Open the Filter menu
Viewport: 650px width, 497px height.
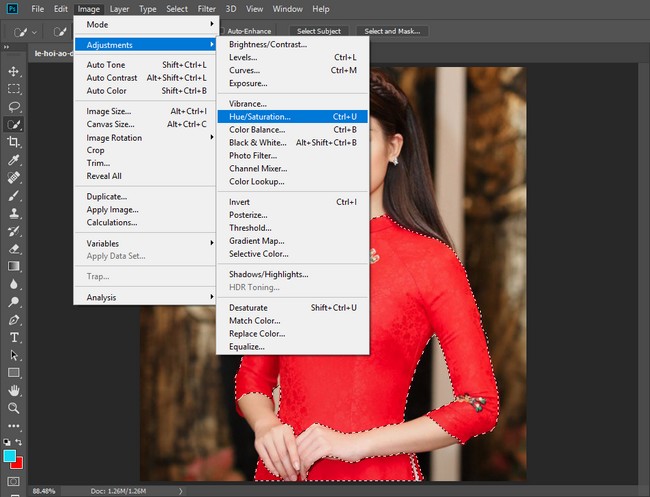pyautogui.click(x=206, y=9)
